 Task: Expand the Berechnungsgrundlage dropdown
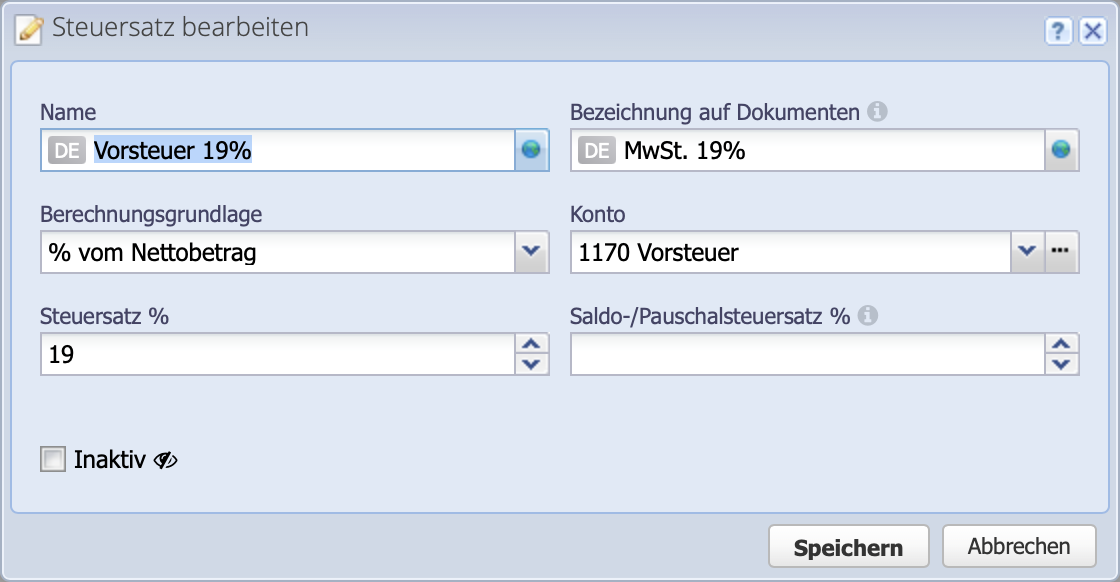532,252
